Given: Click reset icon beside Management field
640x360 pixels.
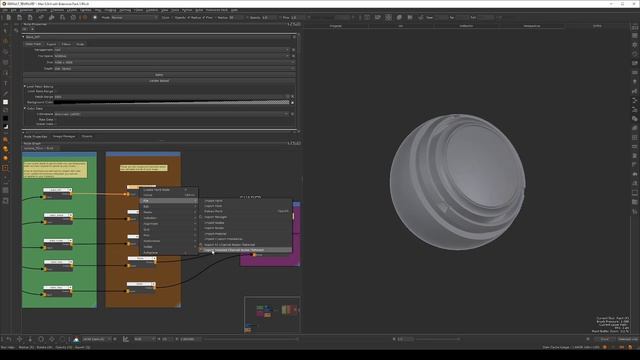Looking at the screenshot, I should point(293,50).
